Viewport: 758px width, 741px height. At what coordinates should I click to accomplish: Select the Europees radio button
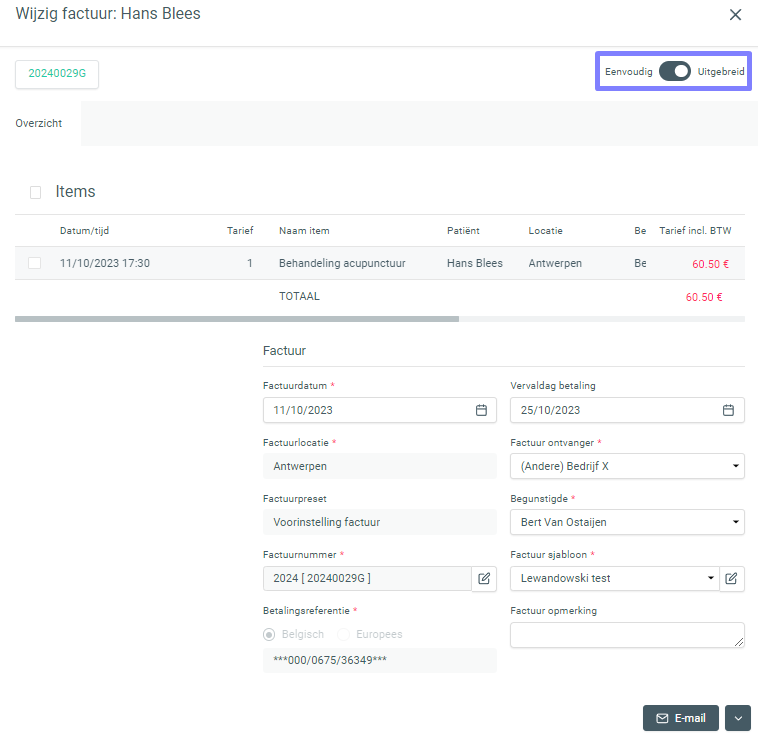click(x=343, y=634)
